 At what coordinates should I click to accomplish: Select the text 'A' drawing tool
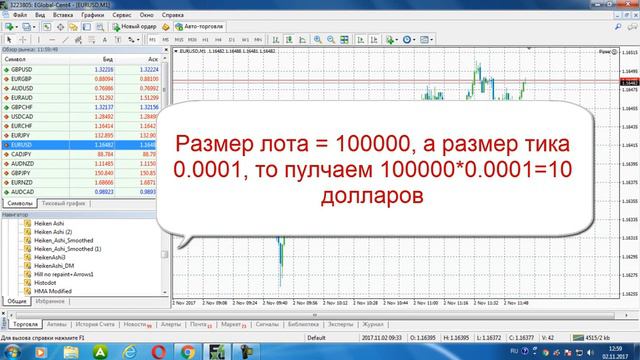click(x=104, y=40)
